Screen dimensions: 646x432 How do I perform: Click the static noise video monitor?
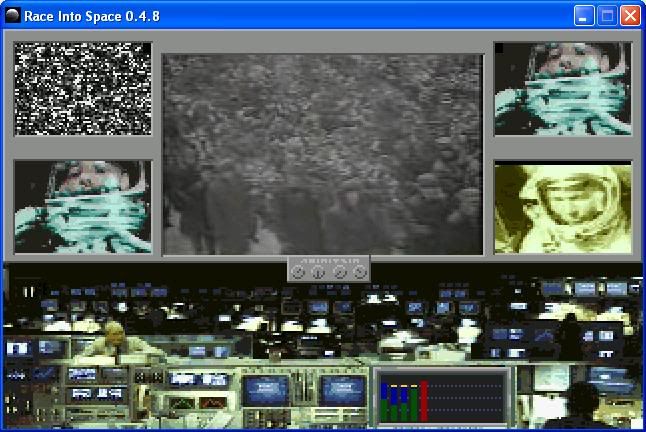[83, 89]
